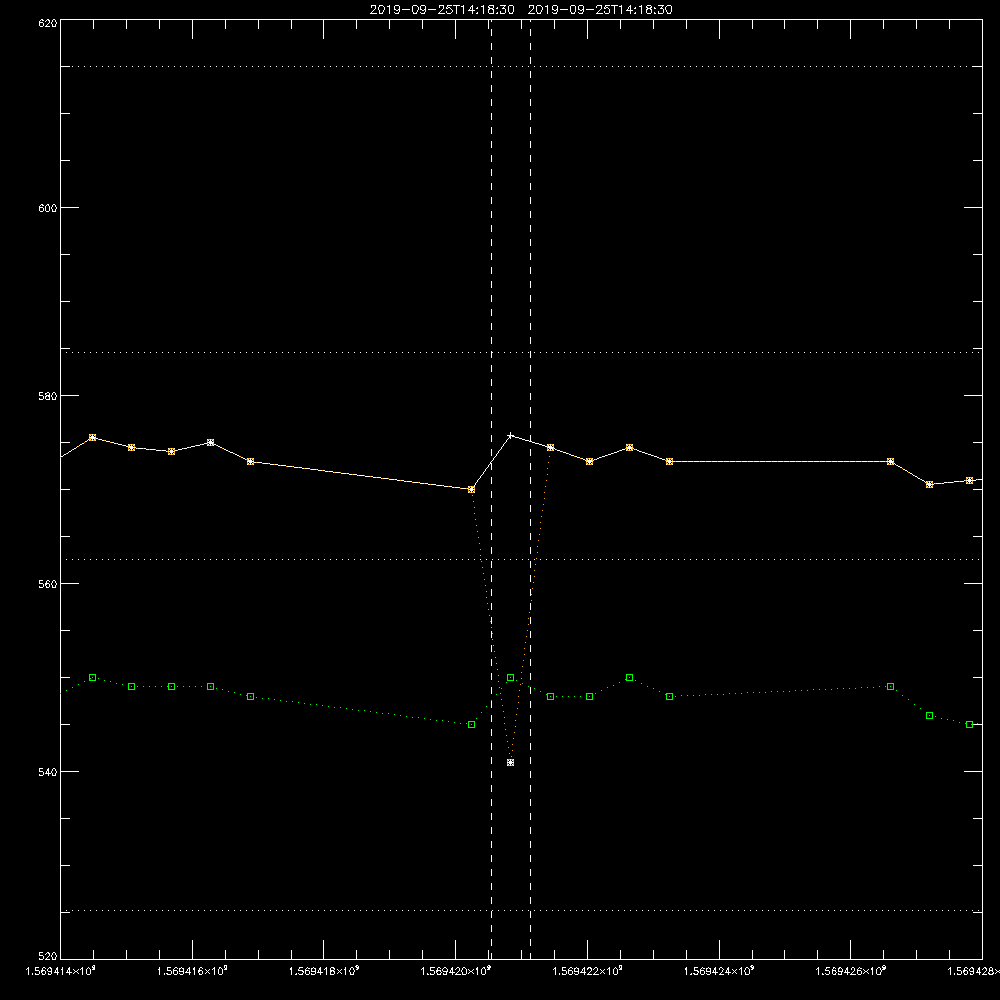
Task: Select the green square between the dashed lines
Action: pyautogui.click(x=510, y=678)
